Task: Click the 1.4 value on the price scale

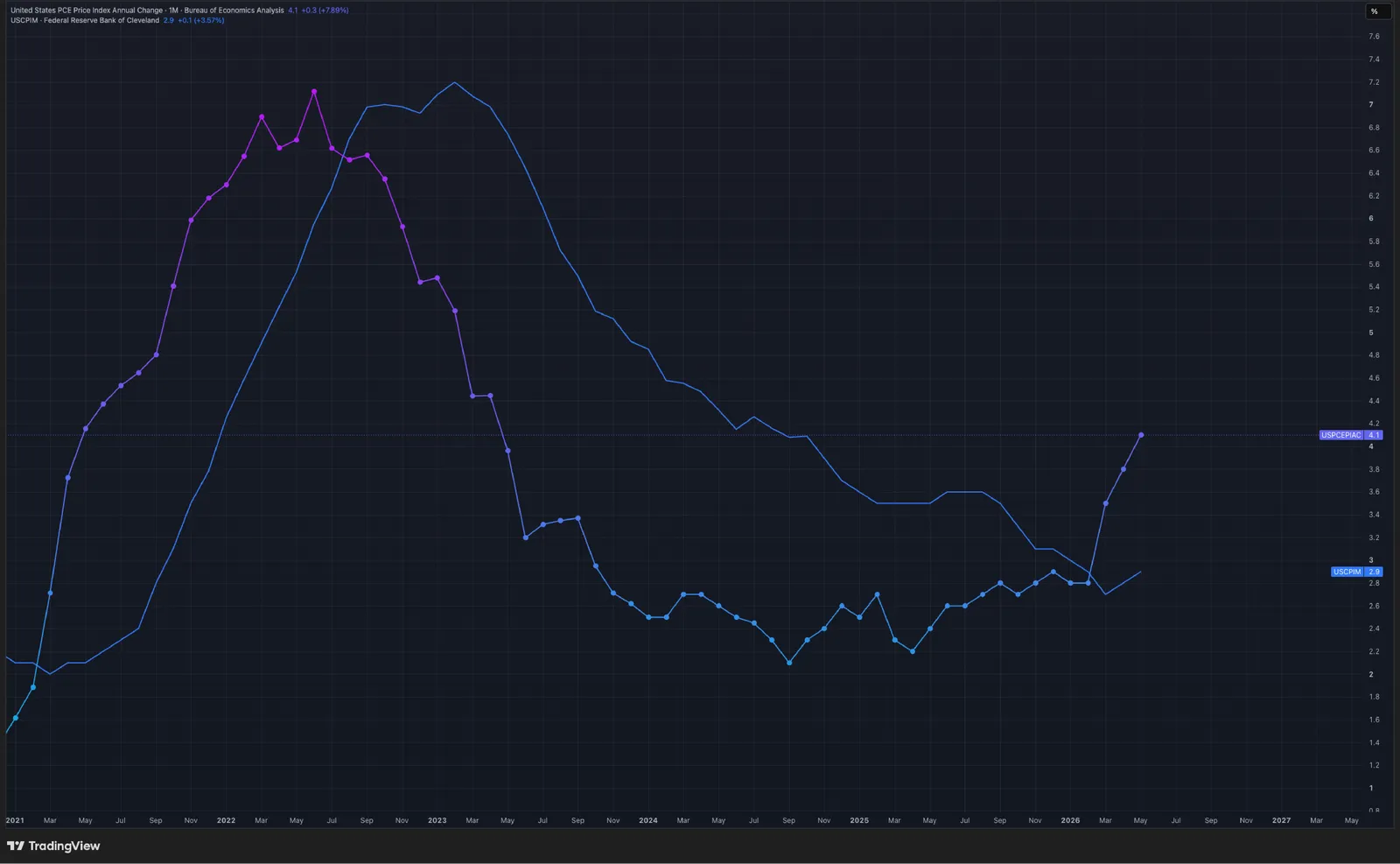Action: coord(1374,742)
